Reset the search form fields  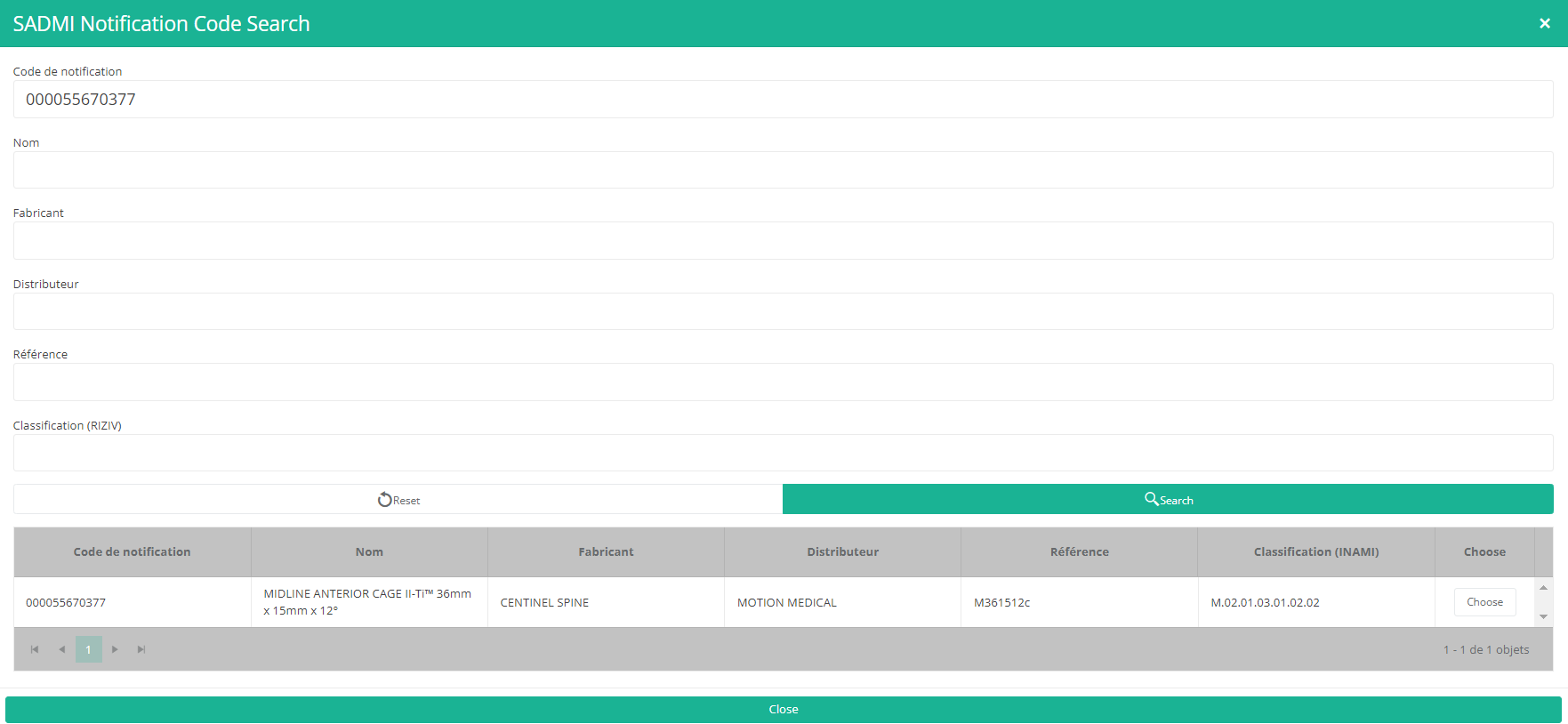[x=398, y=500]
